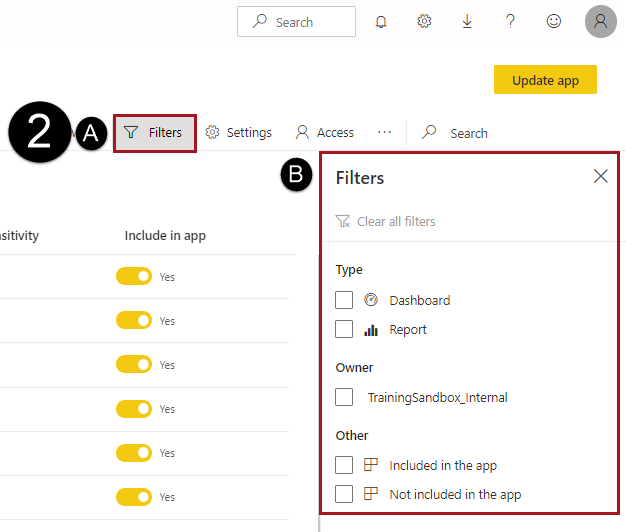Click the Other section heading
The height and width of the screenshot is (532, 626).
(x=352, y=435)
